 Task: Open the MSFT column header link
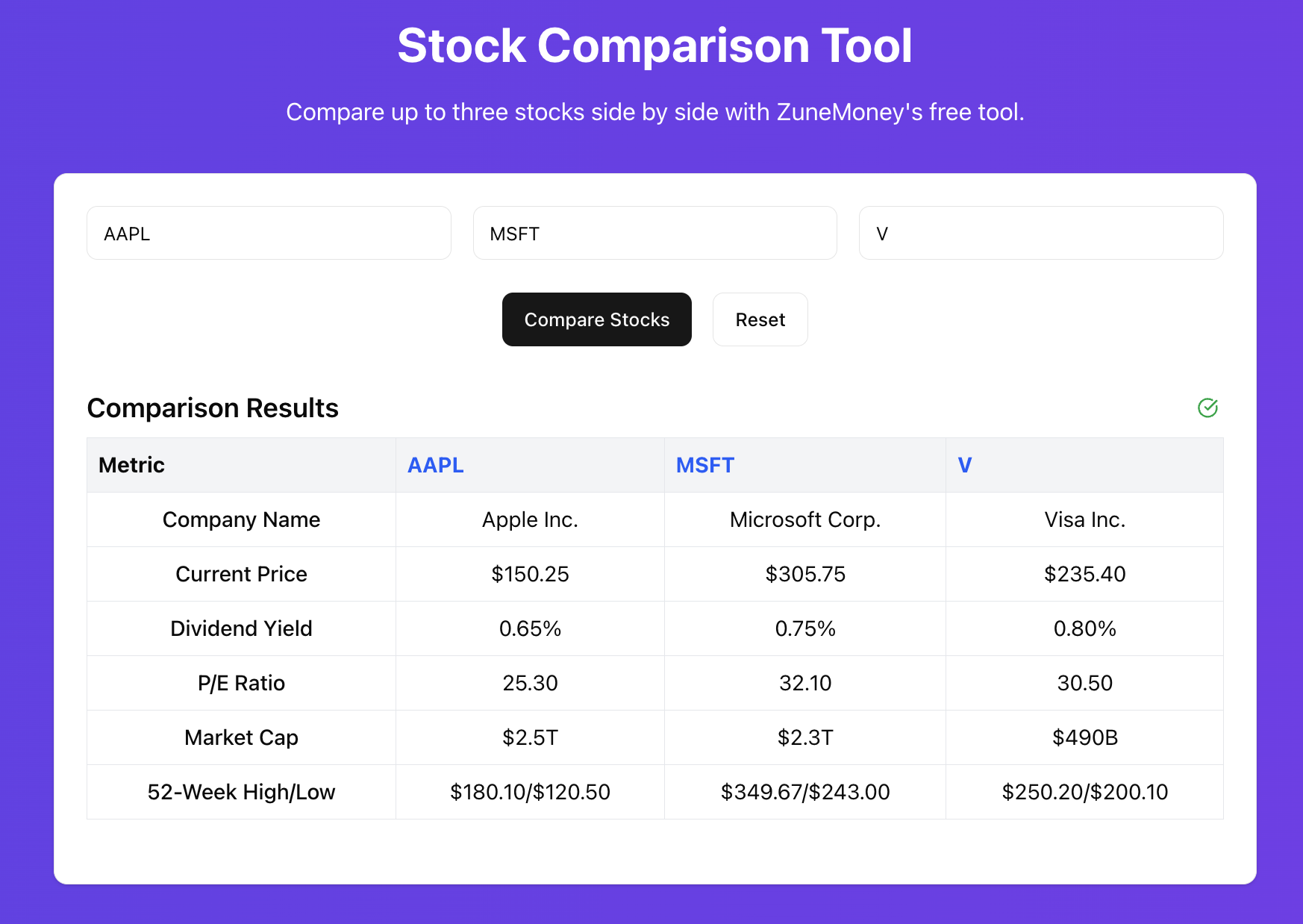click(x=705, y=465)
